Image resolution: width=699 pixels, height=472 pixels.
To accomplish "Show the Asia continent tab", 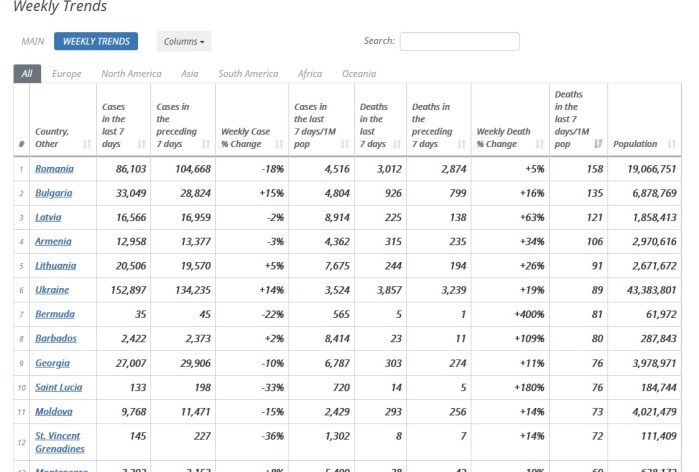I will click(x=190, y=74).
